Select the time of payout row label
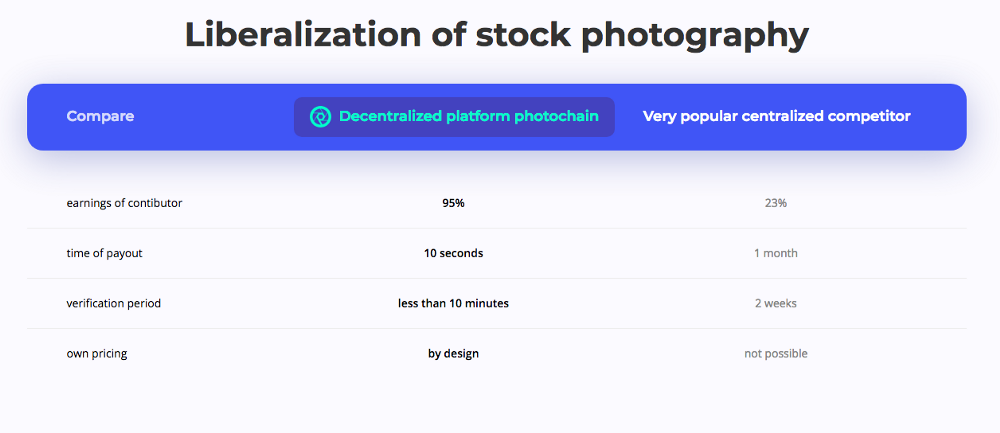This screenshot has height=433, width=1000. 105,253
